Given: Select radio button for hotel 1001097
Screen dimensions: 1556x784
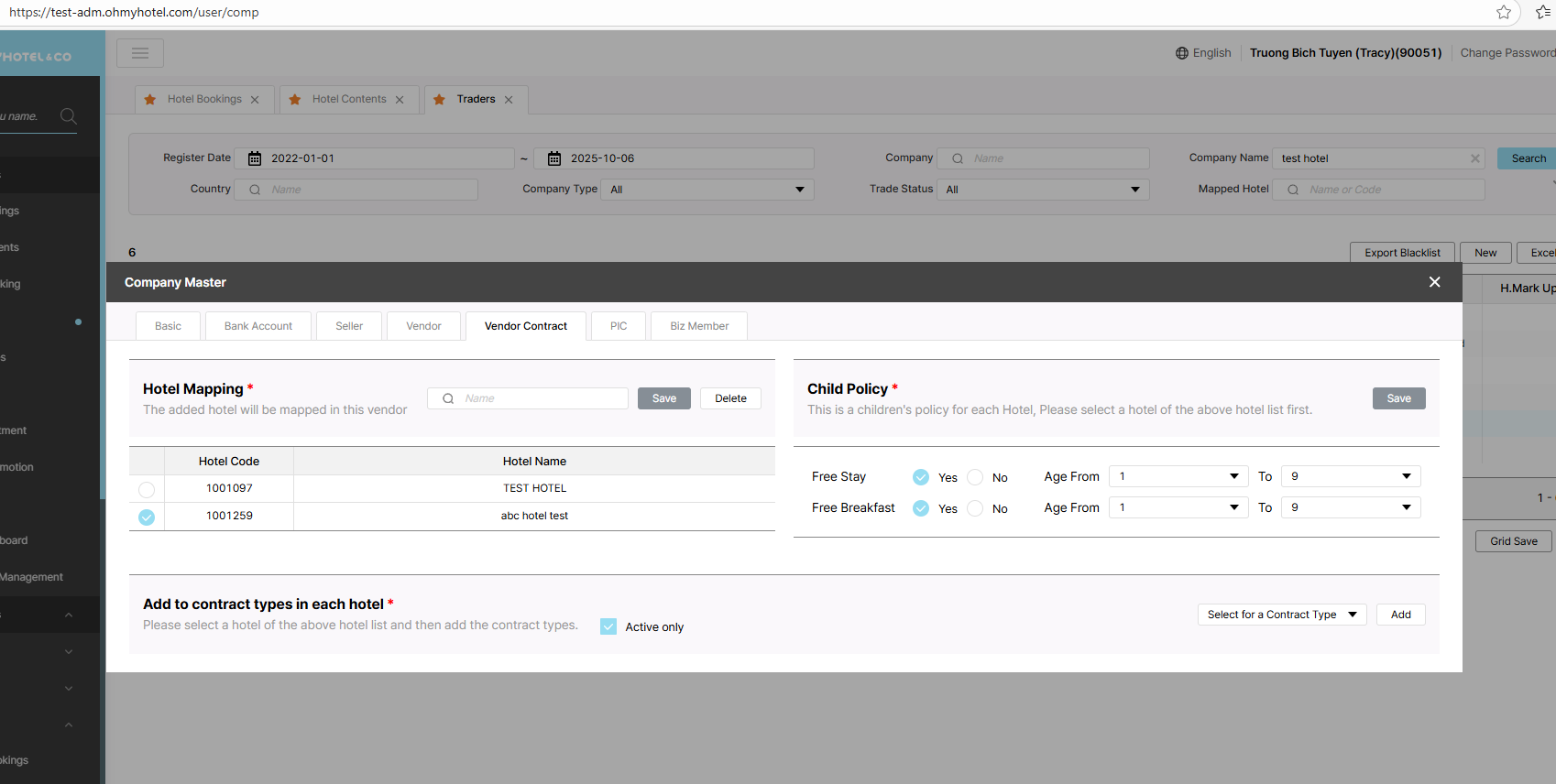Looking at the screenshot, I should click(147, 489).
